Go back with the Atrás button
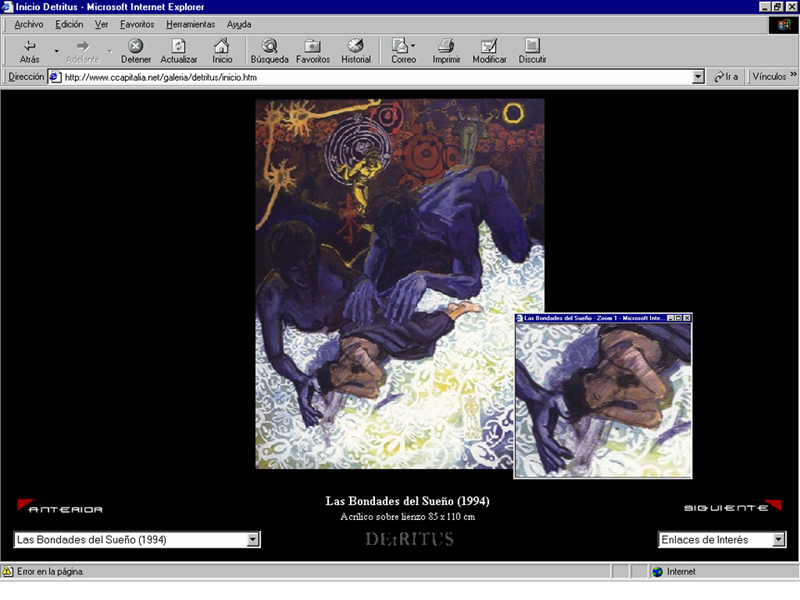Image resolution: width=800 pixels, height=600 pixels. 30,52
